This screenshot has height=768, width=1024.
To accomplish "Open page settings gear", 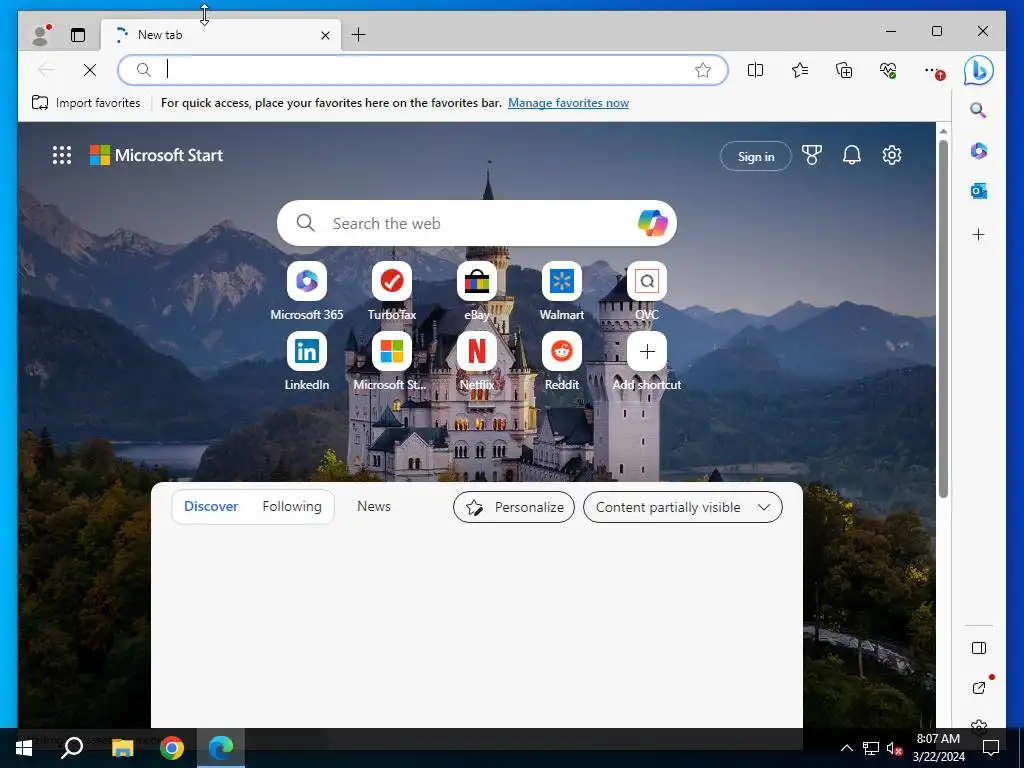I will pos(891,155).
